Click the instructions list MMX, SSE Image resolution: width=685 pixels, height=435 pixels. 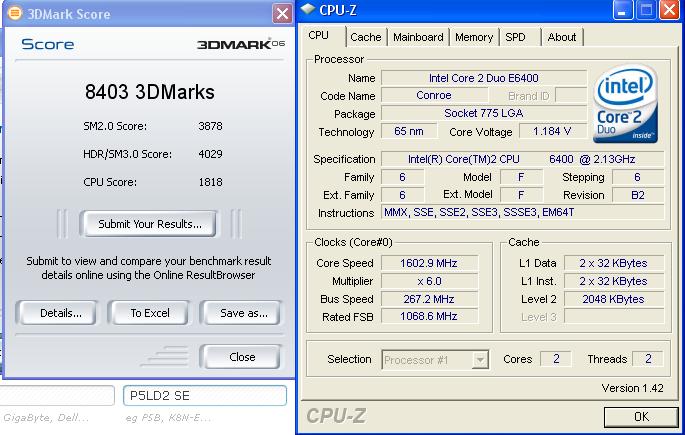[x=522, y=212]
